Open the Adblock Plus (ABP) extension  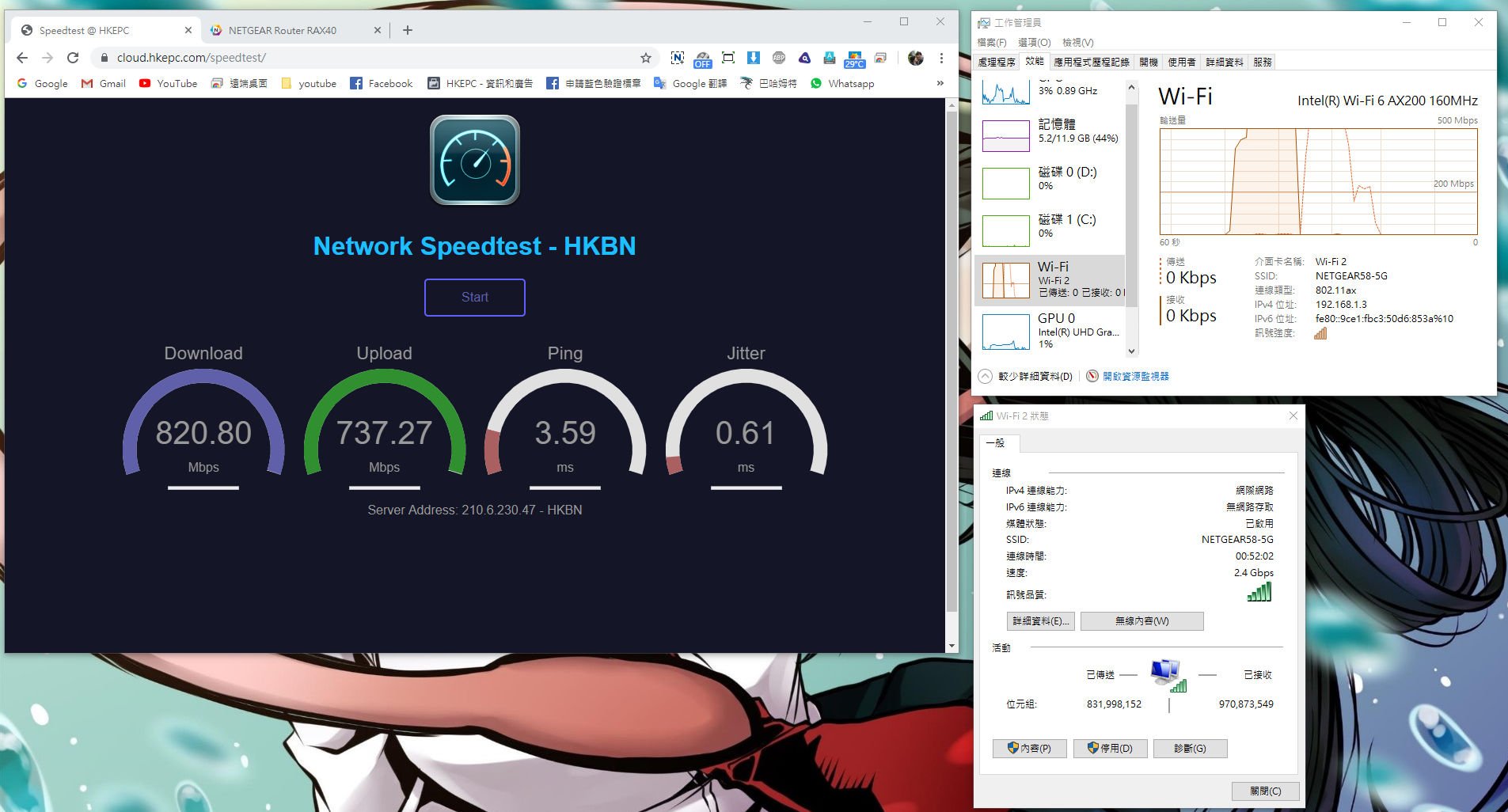tap(779, 58)
